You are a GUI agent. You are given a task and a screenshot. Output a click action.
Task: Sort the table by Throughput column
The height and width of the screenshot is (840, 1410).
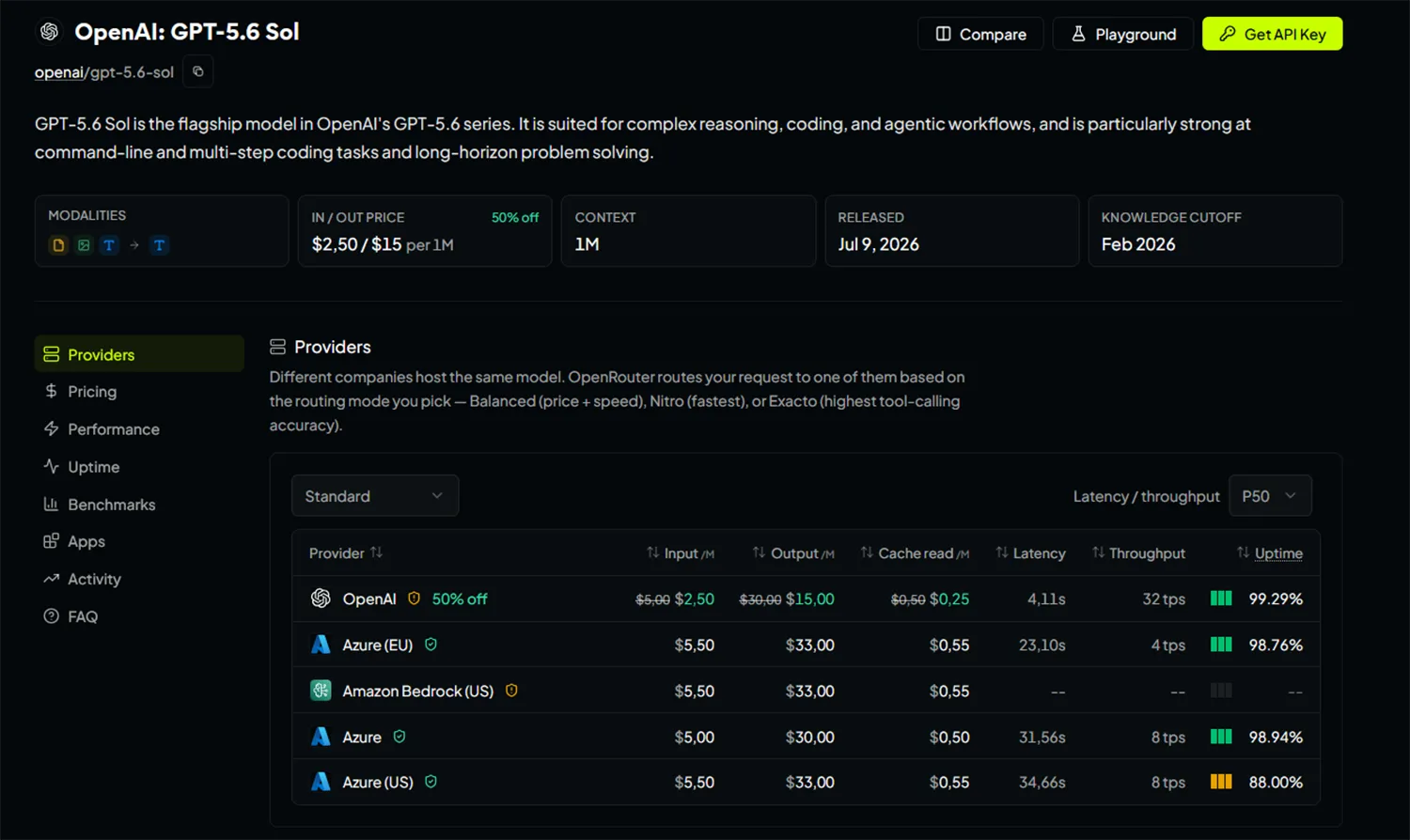pyautogui.click(x=1138, y=553)
